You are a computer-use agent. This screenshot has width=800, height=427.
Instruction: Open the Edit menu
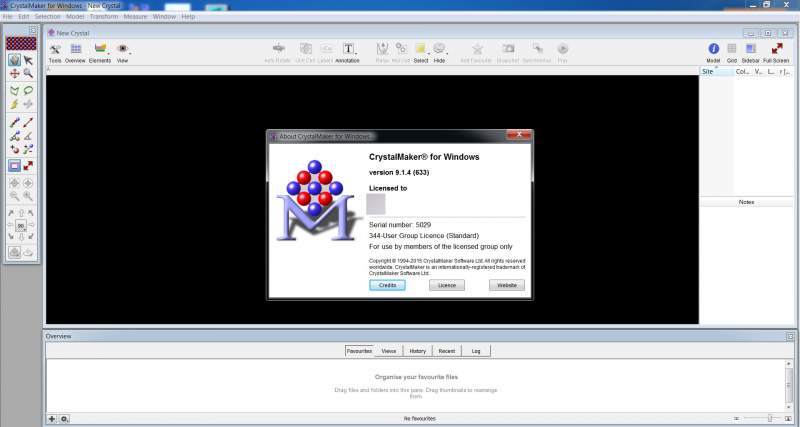(24, 17)
